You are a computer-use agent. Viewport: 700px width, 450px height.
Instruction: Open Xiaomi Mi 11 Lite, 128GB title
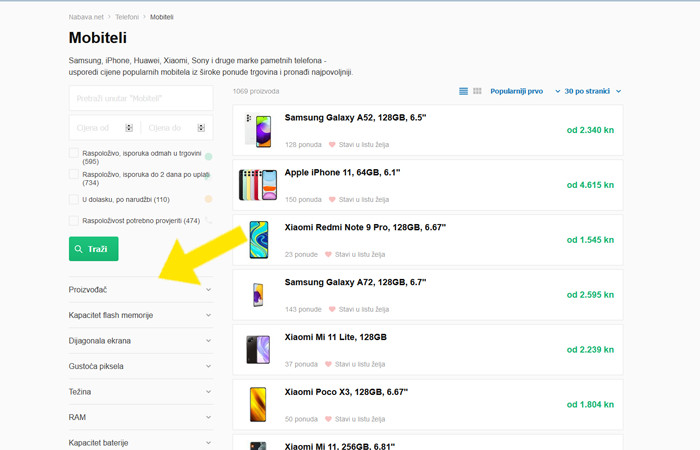[x=336, y=337]
